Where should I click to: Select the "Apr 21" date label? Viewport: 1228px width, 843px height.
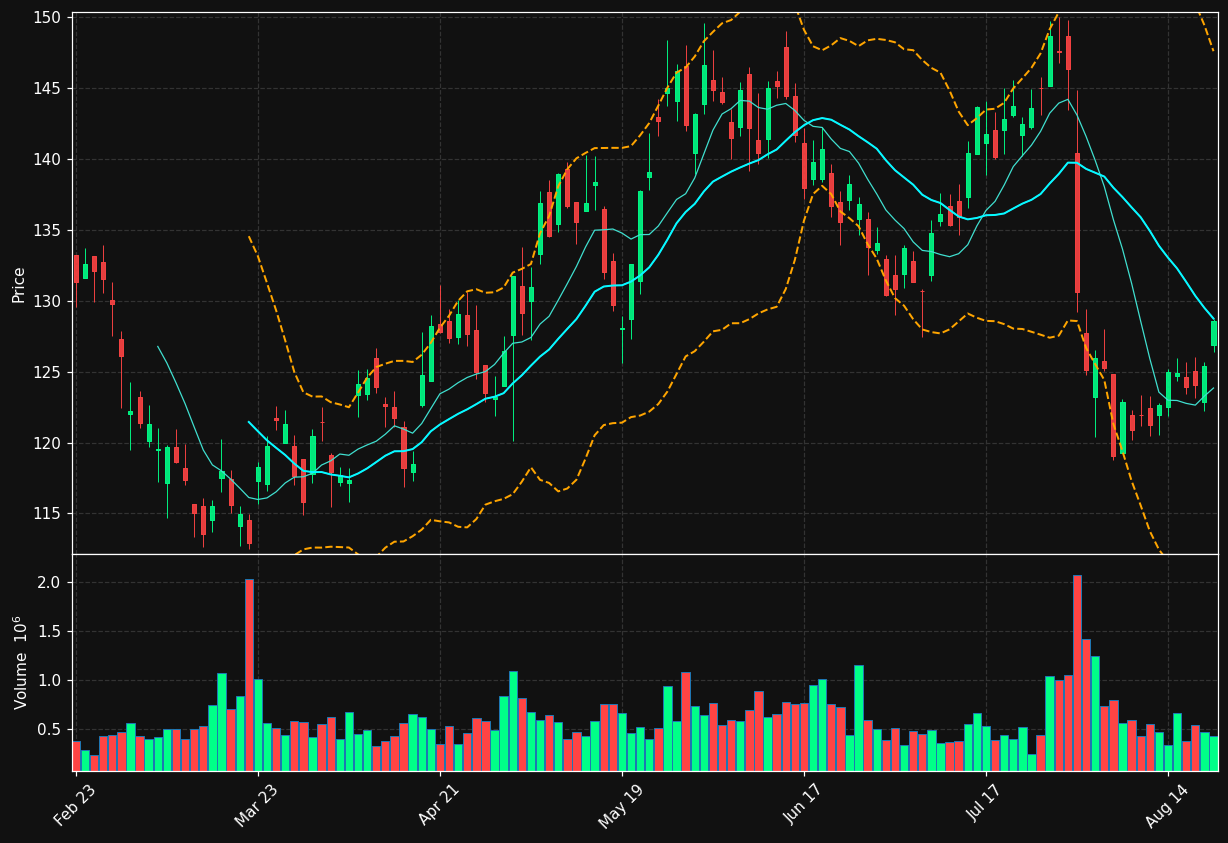tap(439, 804)
